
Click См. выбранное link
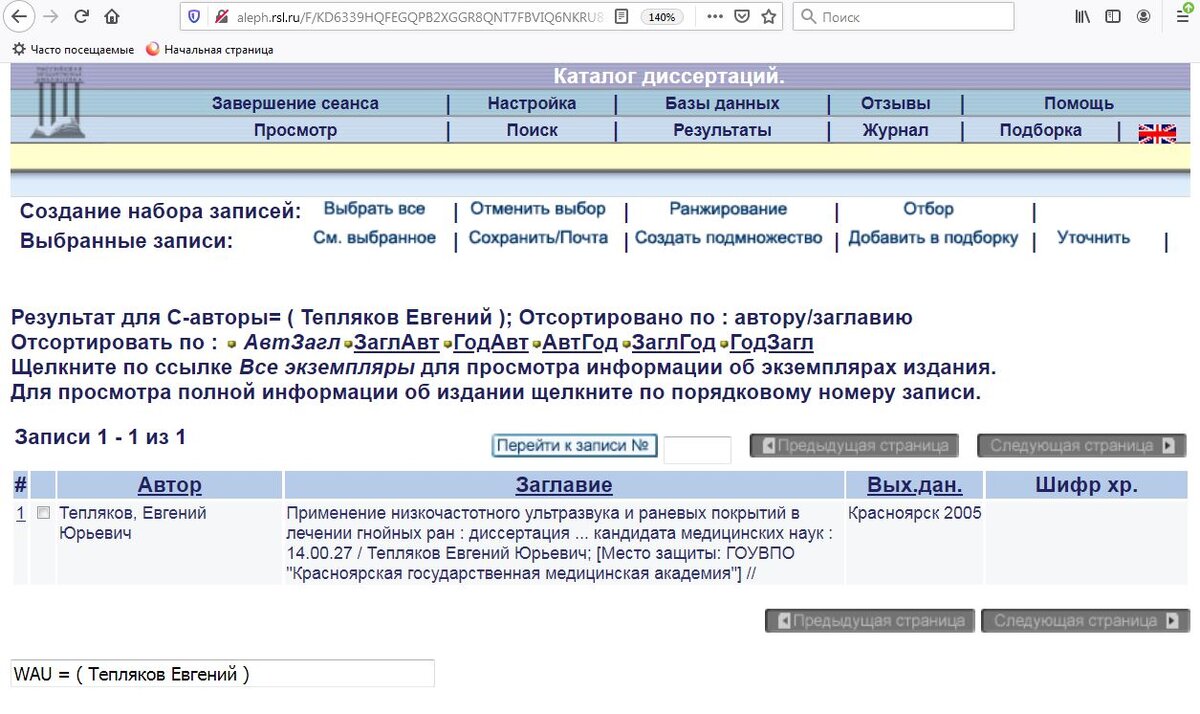pos(374,238)
